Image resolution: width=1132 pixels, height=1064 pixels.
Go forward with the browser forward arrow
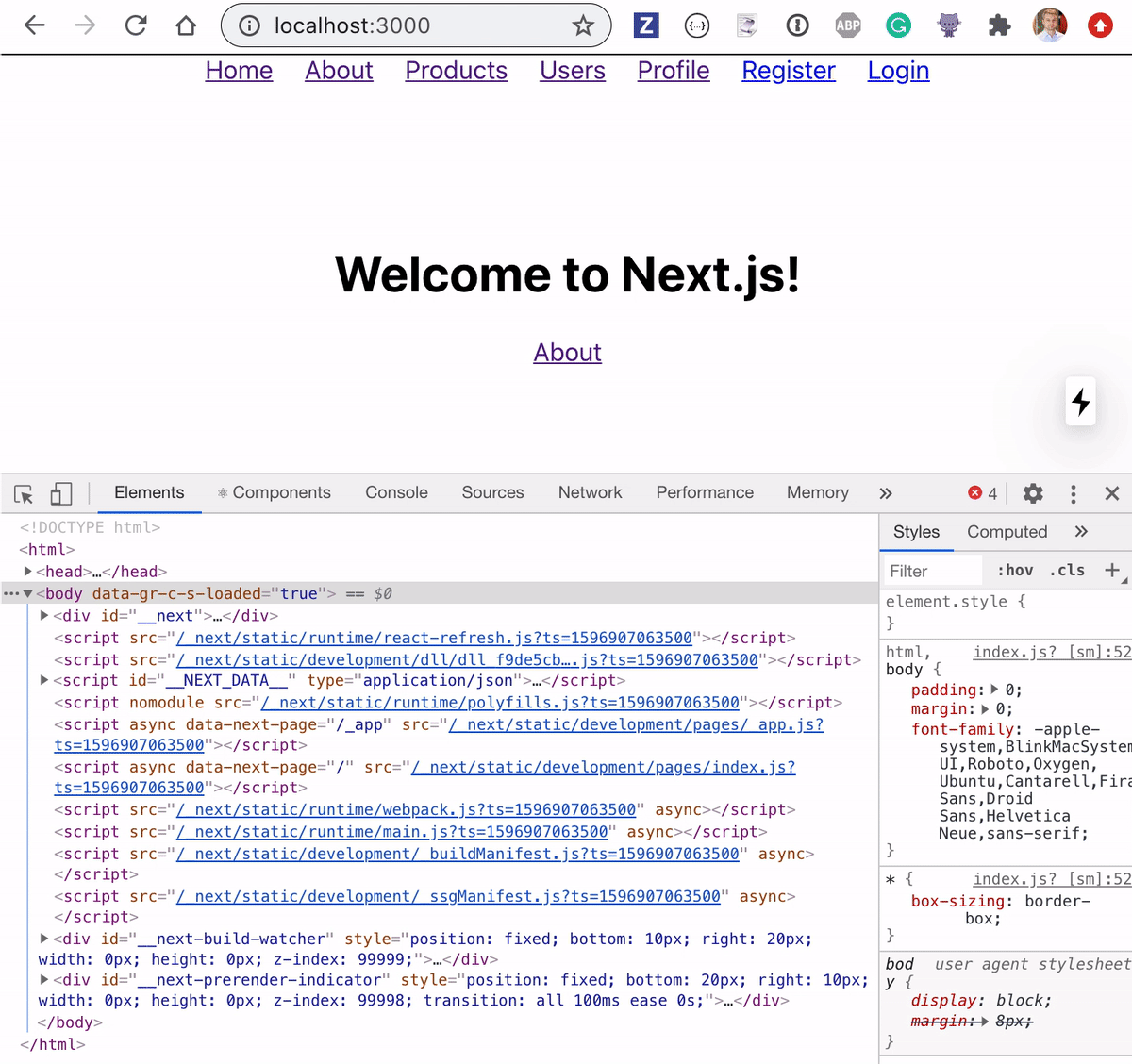[85, 25]
